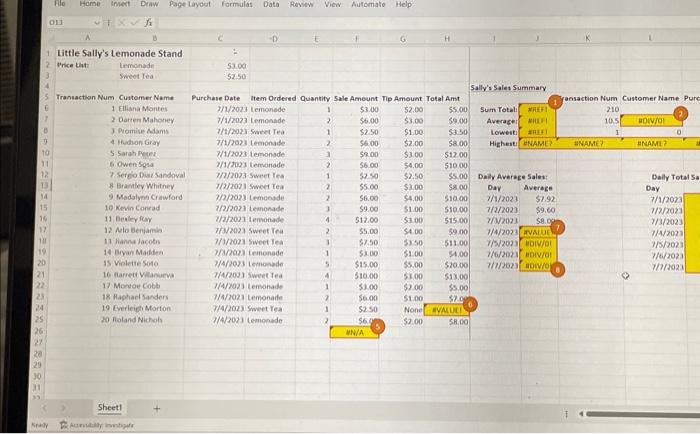
Task: Open the Data tab
Action: (271, 4)
